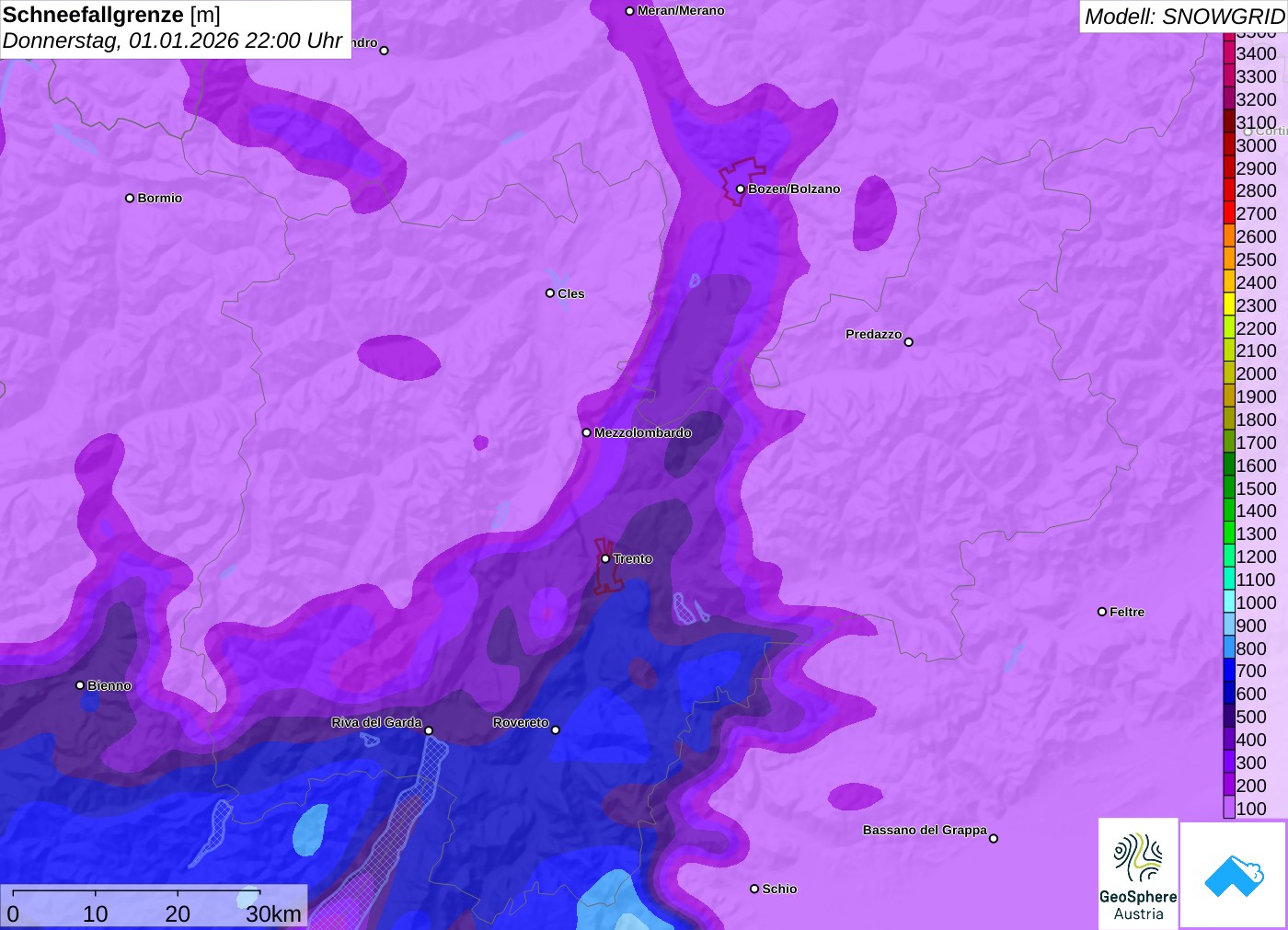Click the scale bar '0' label
Image resolution: width=1288 pixels, height=930 pixels.
[x=13, y=913]
